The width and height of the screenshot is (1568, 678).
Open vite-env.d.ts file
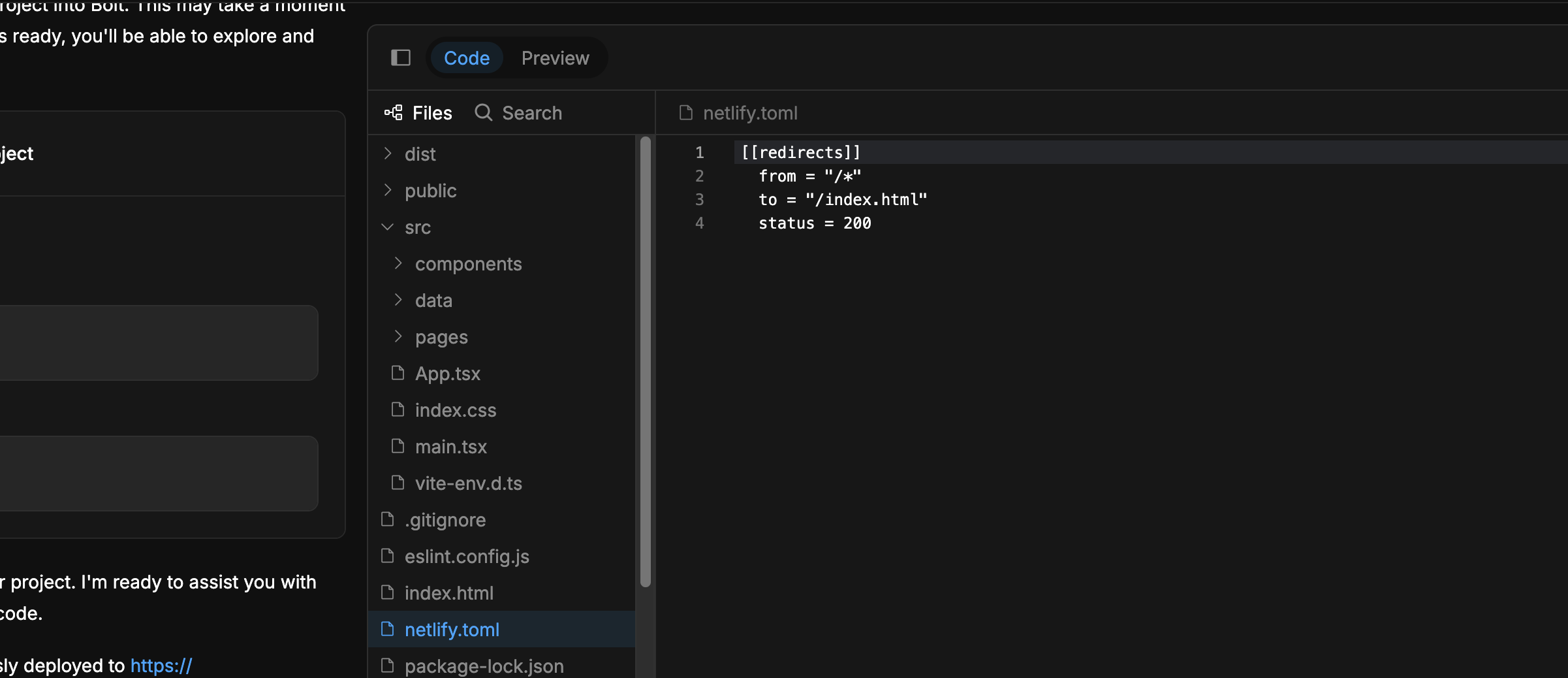(501, 483)
